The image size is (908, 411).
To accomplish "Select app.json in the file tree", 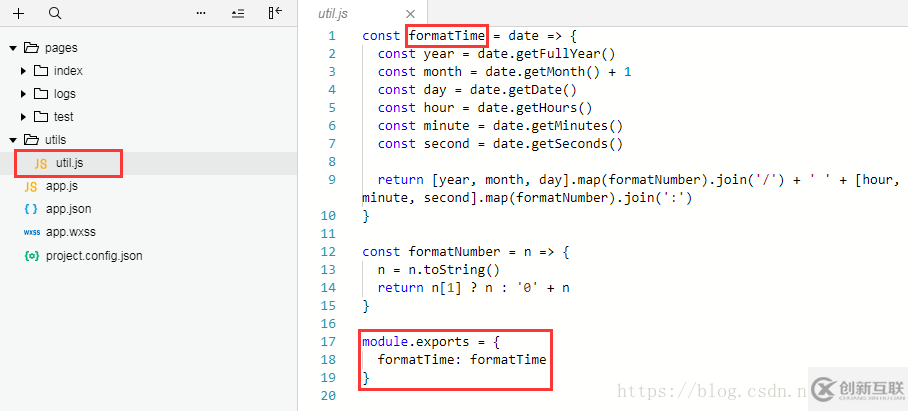I will (x=66, y=209).
